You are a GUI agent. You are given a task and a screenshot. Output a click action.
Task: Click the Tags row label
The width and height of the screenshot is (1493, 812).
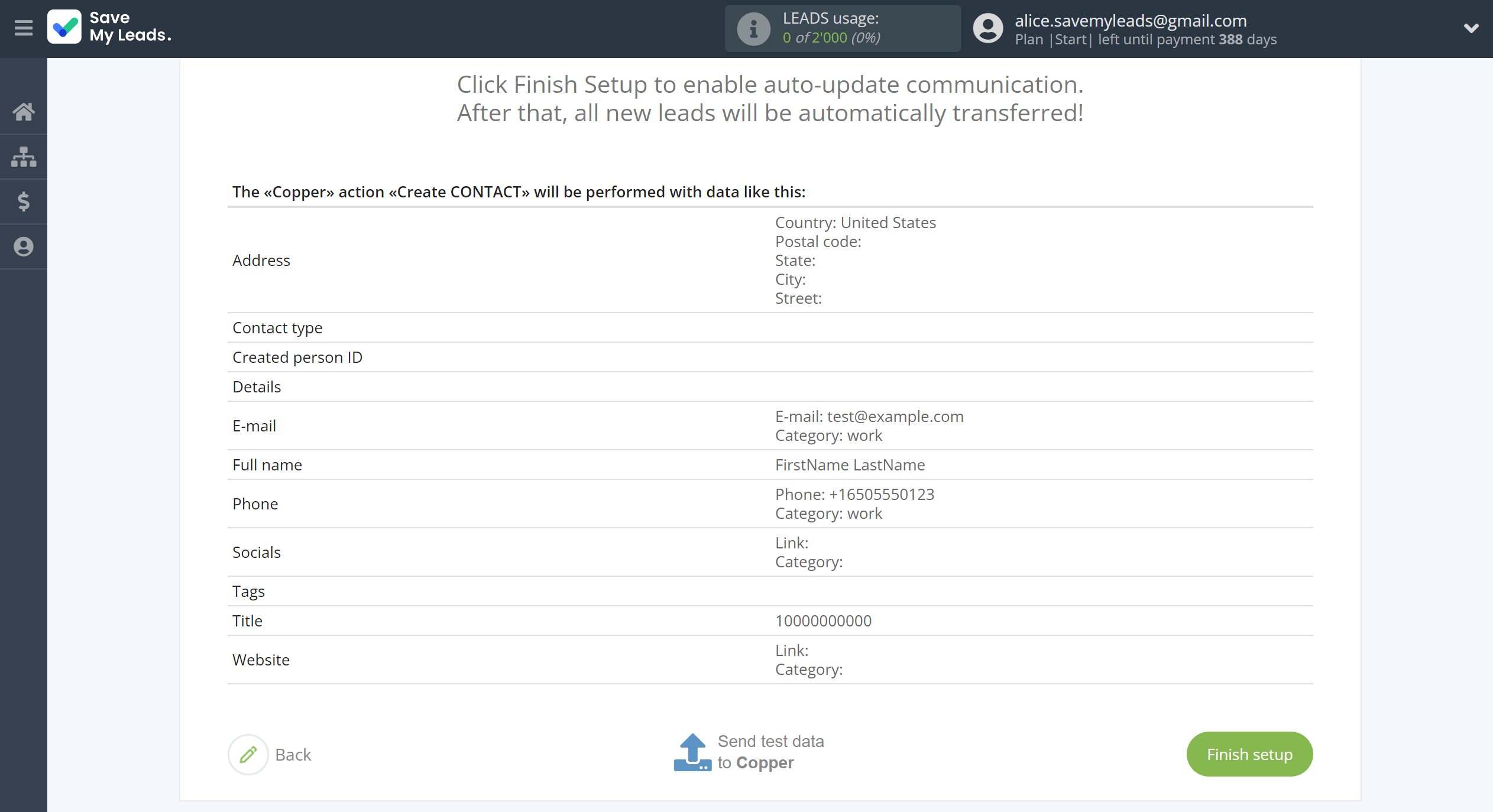click(248, 591)
